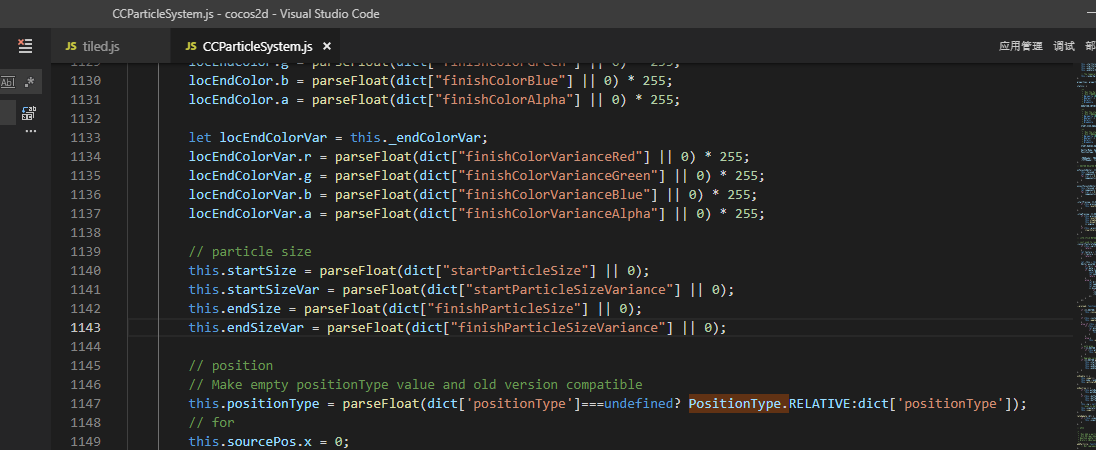This screenshot has width=1096, height=450.
Task: Click JS file icon on CCParticleSystem.js tab
Action: point(191,46)
